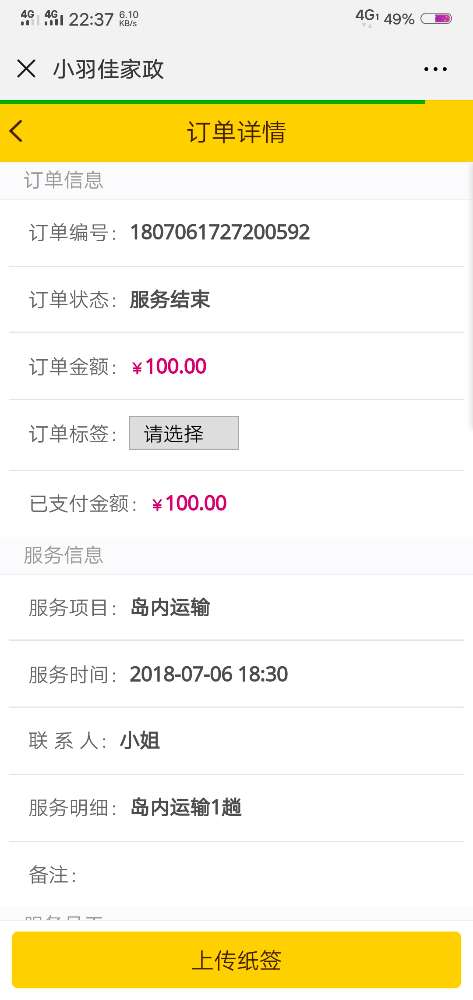Close the 小羽佳家政 mini program
The height and width of the screenshot is (1000, 473).
(26, 68)
